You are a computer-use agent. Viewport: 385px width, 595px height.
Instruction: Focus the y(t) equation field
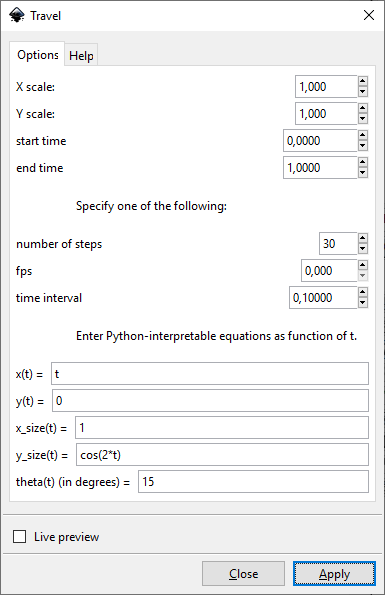pyautogui.click(x=210, y=401)
